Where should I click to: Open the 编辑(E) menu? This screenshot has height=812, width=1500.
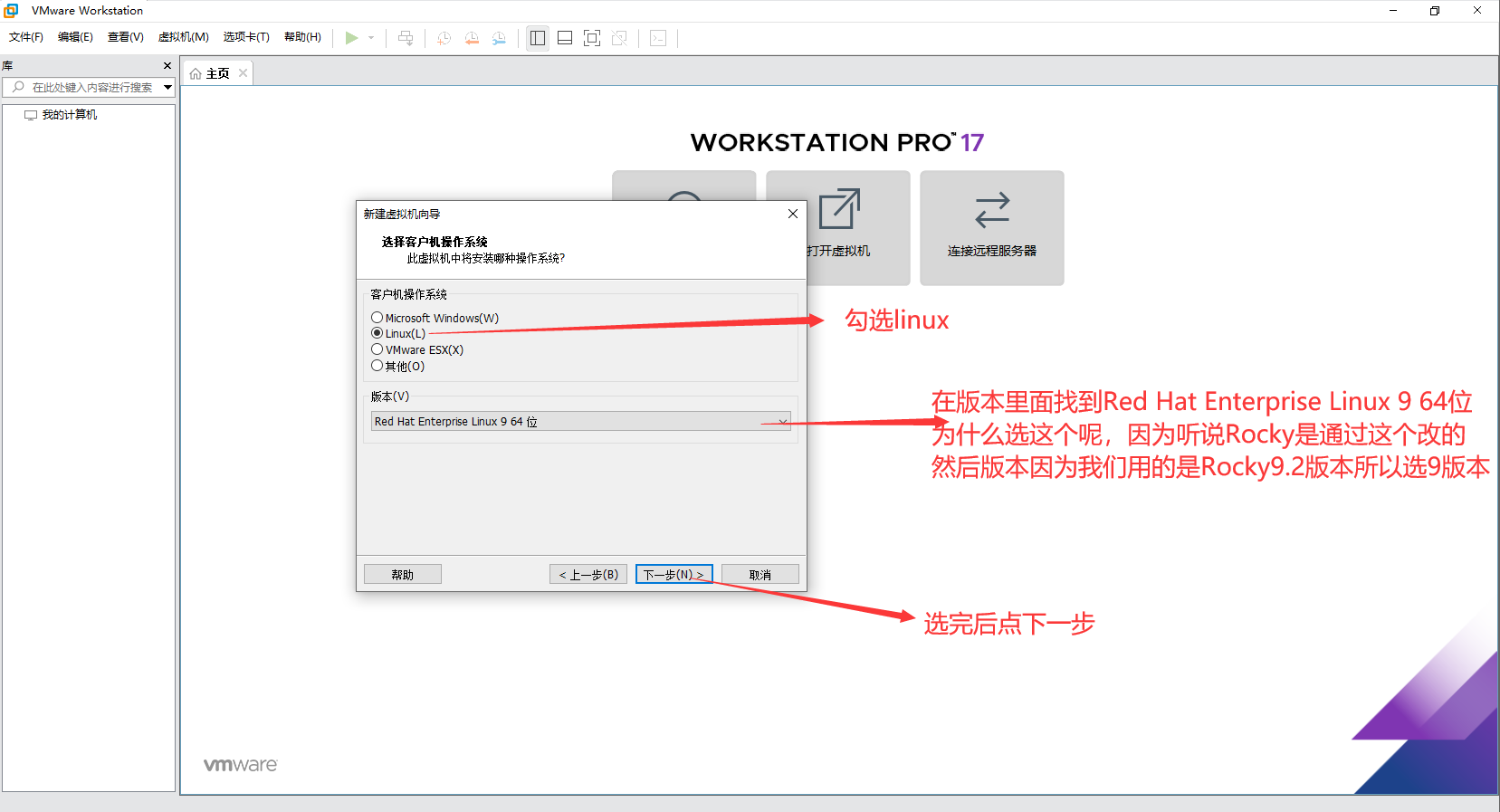tap(75, 37)
